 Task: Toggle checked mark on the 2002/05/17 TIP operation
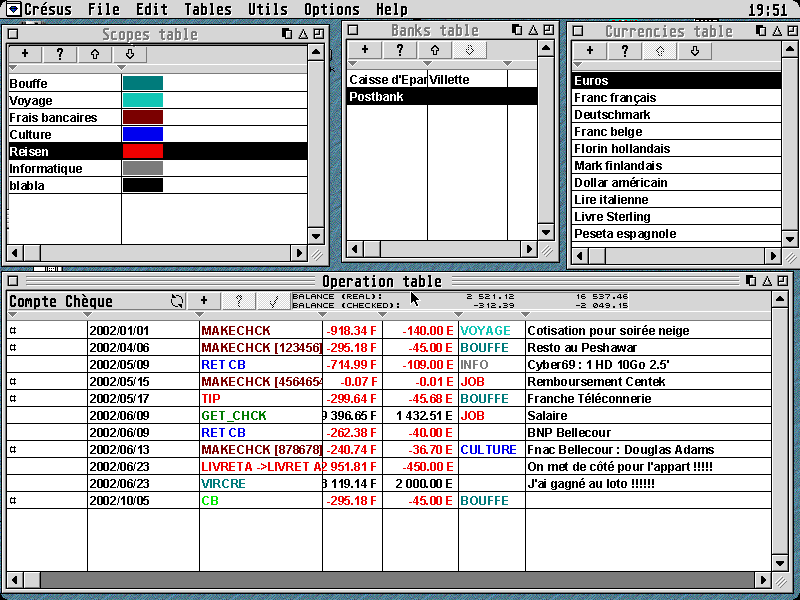(x=13, y=398)
